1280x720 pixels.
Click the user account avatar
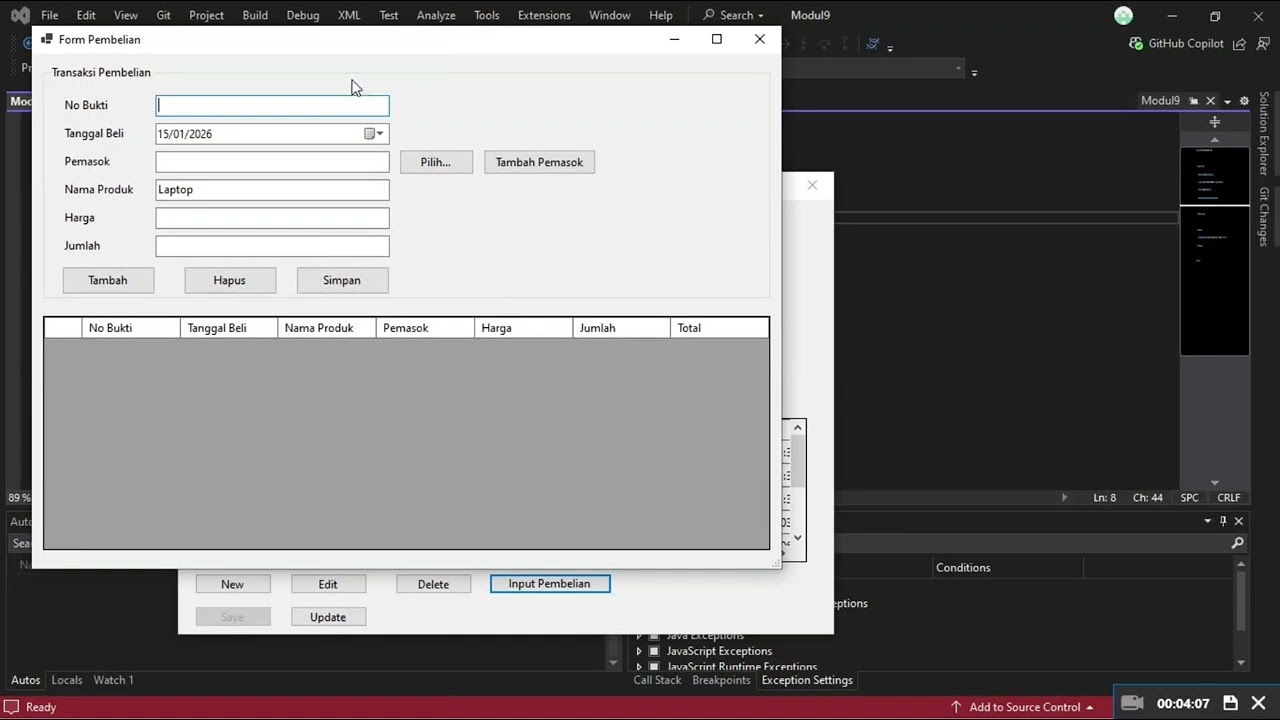coord(1124,15)
